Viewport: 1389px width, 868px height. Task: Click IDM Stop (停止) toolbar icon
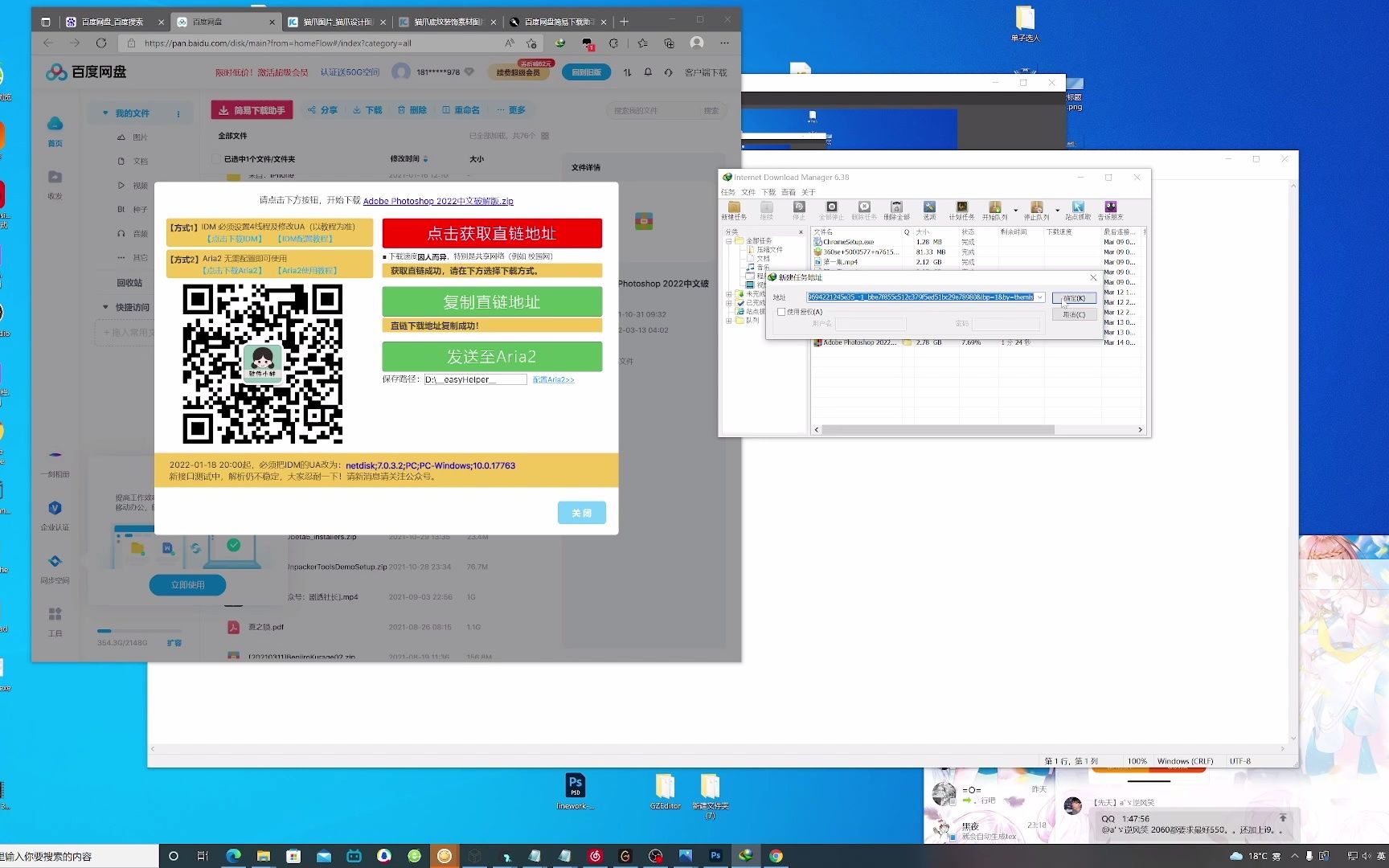(799, 211)
